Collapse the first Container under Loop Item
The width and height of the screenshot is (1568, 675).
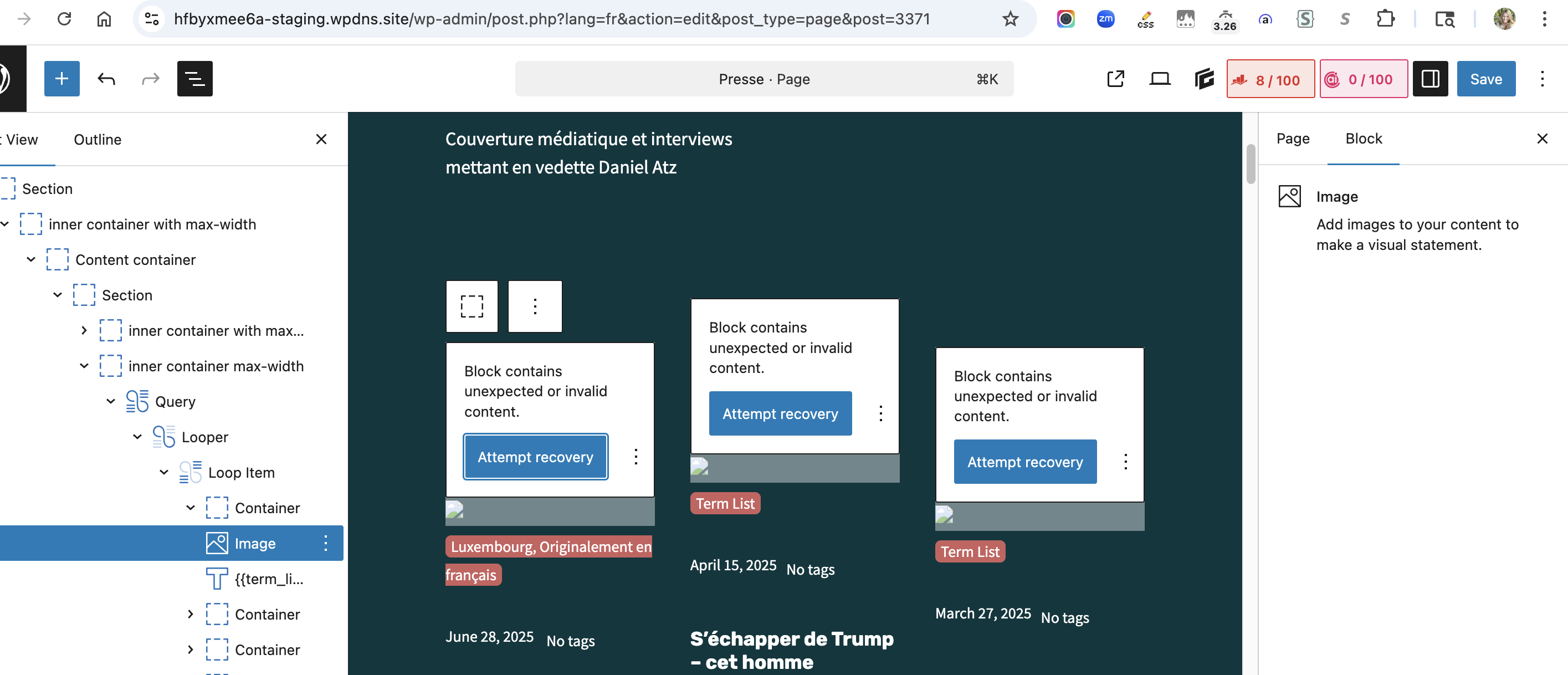191,508
